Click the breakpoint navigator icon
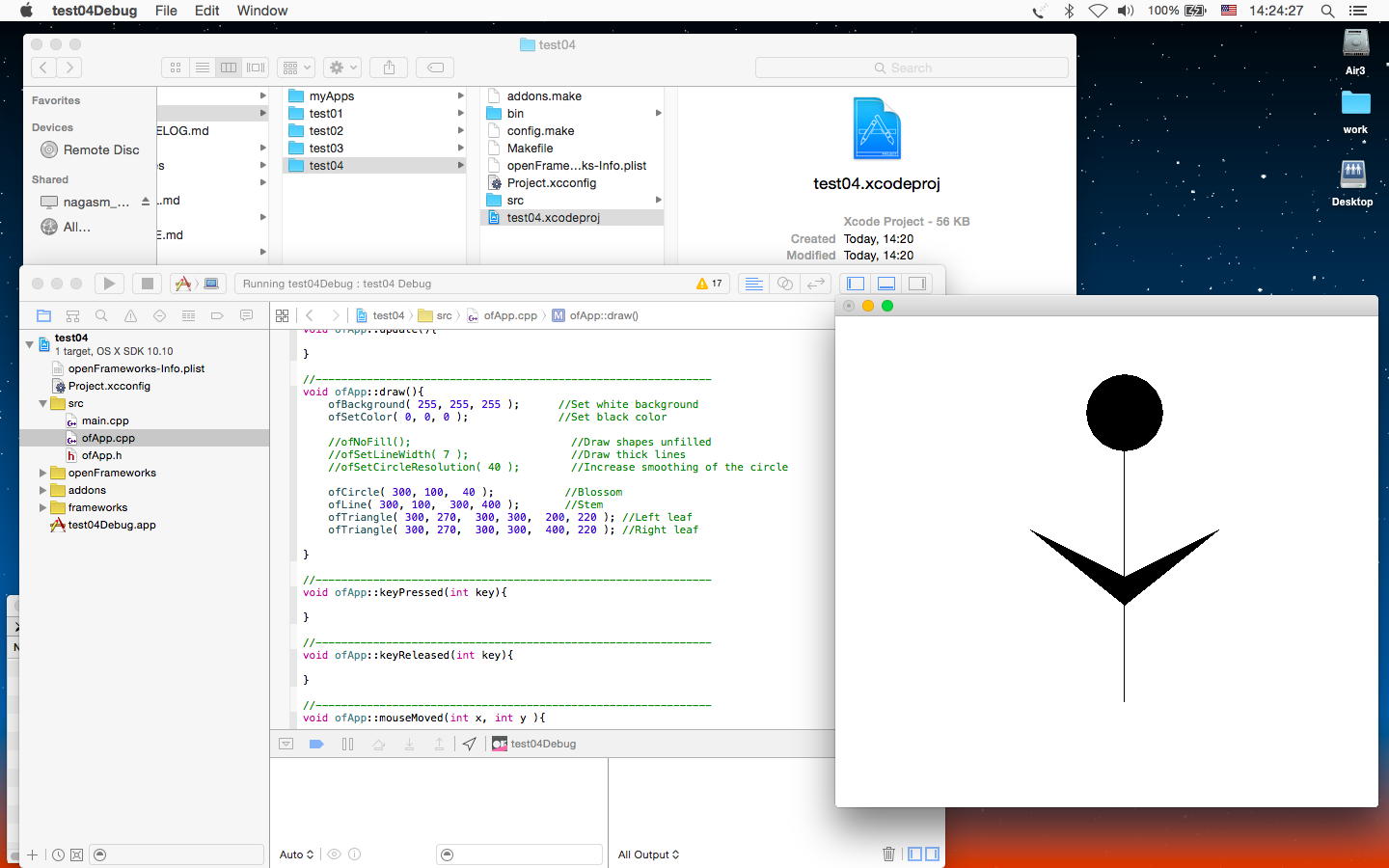 click(x=217, y=315)
